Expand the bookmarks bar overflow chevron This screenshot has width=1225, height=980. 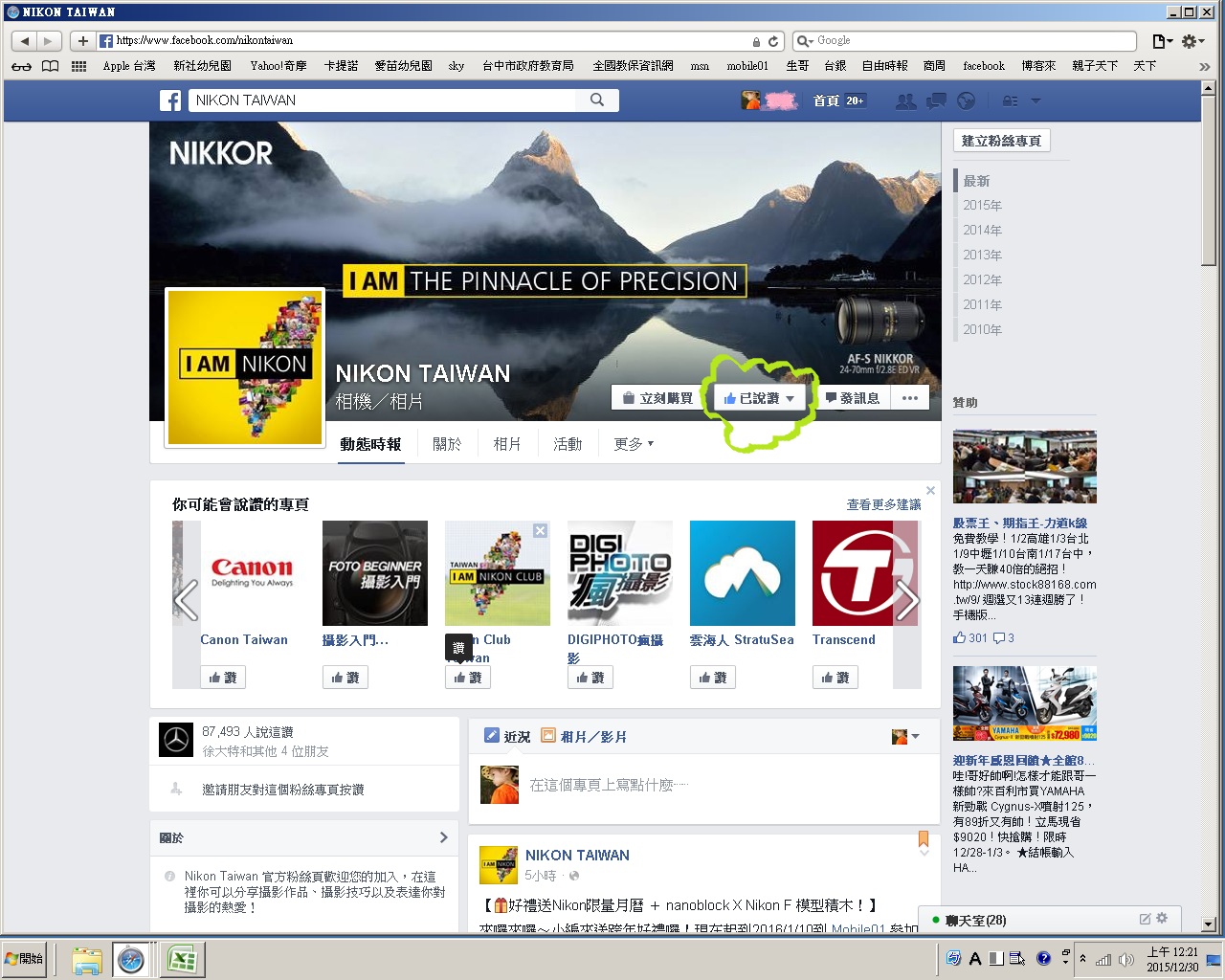[1204, 66]
